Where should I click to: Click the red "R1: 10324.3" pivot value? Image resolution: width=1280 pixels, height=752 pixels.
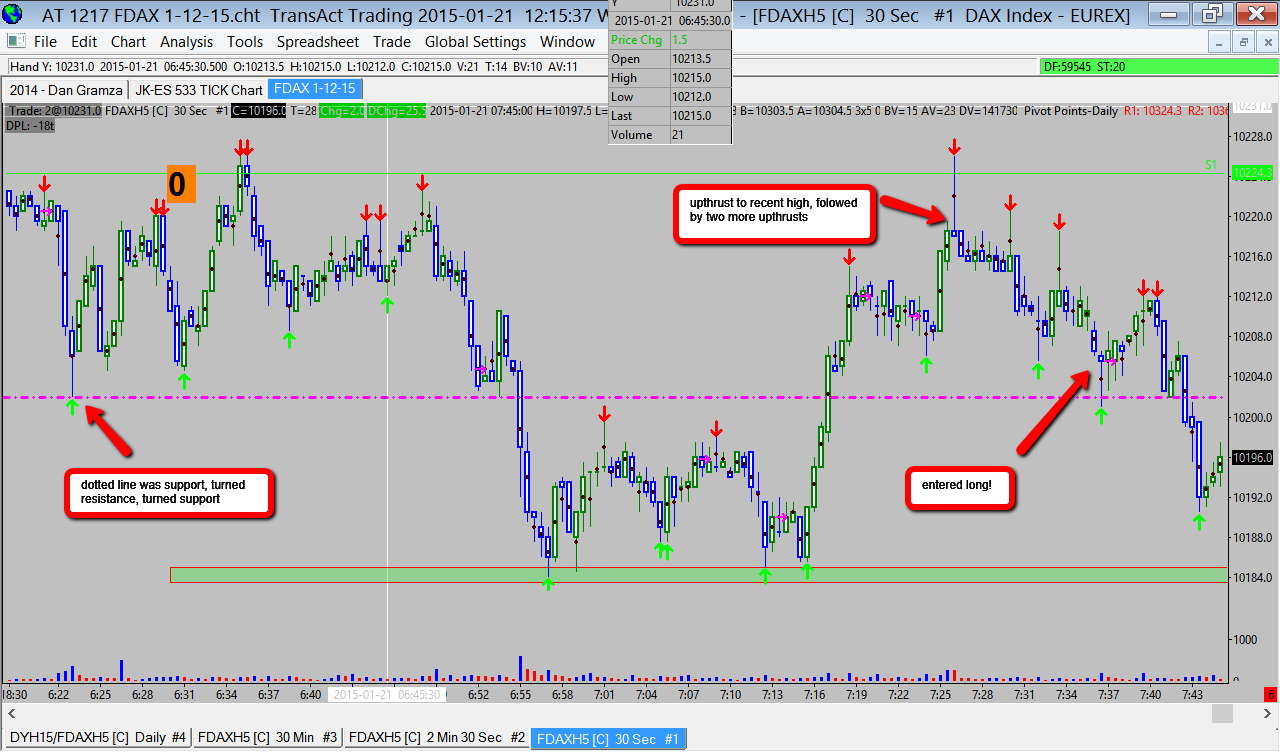point(1153,111)
